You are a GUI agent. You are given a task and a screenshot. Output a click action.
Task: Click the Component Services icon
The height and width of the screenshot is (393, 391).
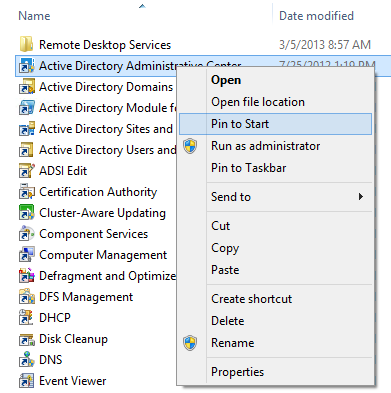coord(26,234)
